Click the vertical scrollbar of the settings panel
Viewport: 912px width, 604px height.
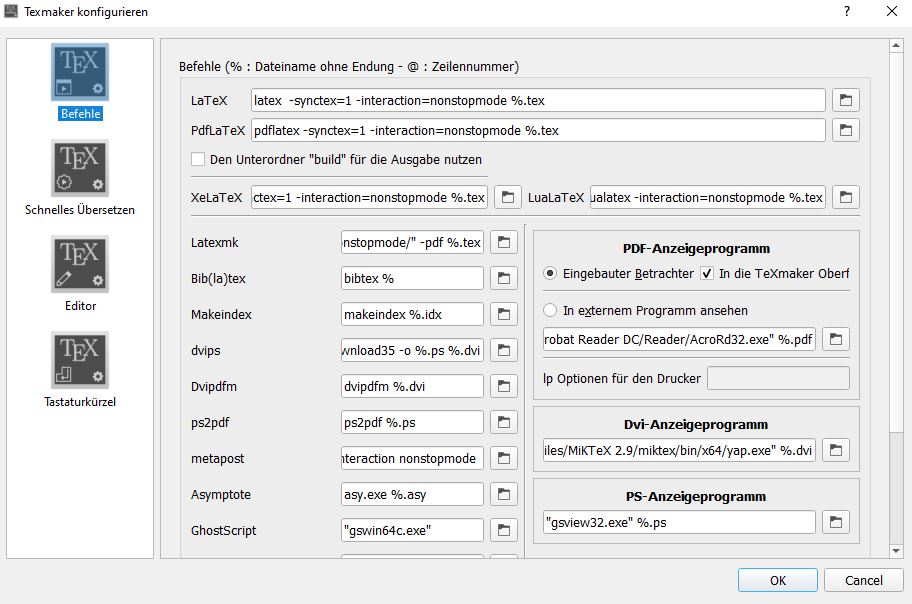click(x=895, y=300)
